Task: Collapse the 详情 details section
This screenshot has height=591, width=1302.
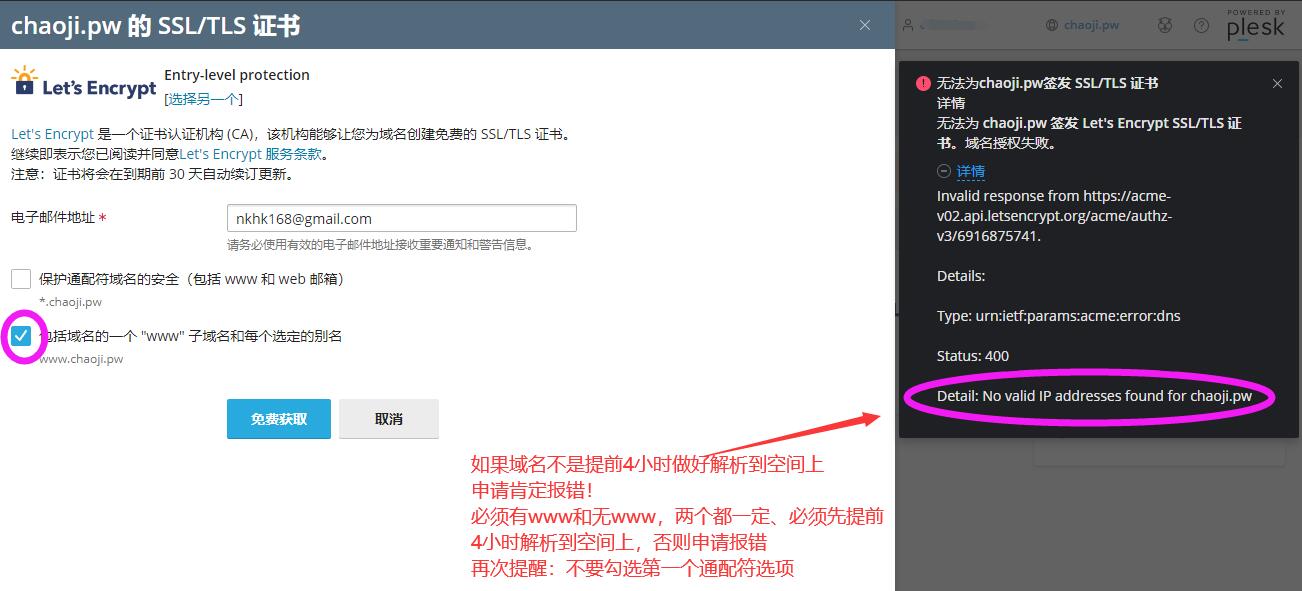Action: pyautogui.click(x=961, y=171)
